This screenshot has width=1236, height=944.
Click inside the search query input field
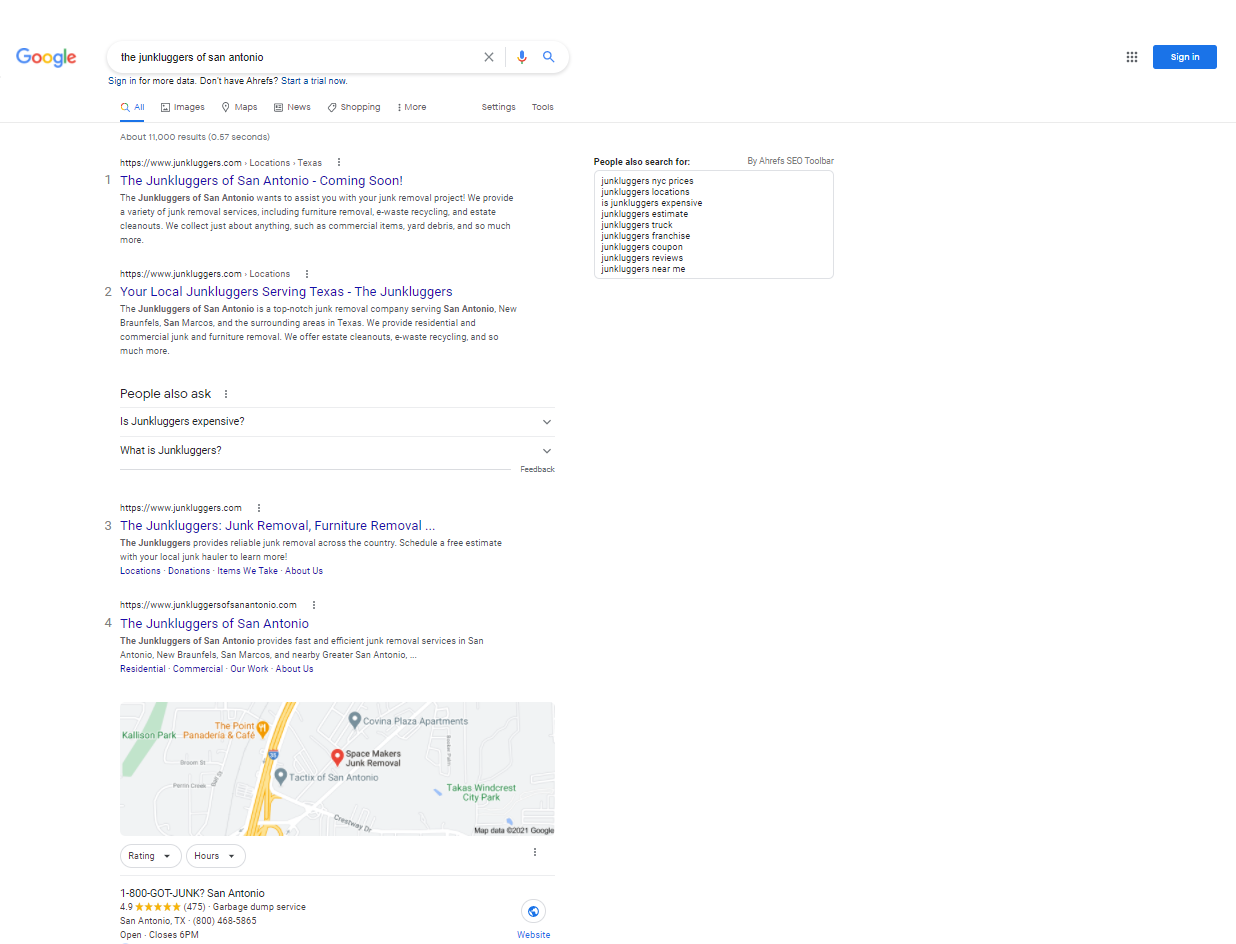point(296,57)
